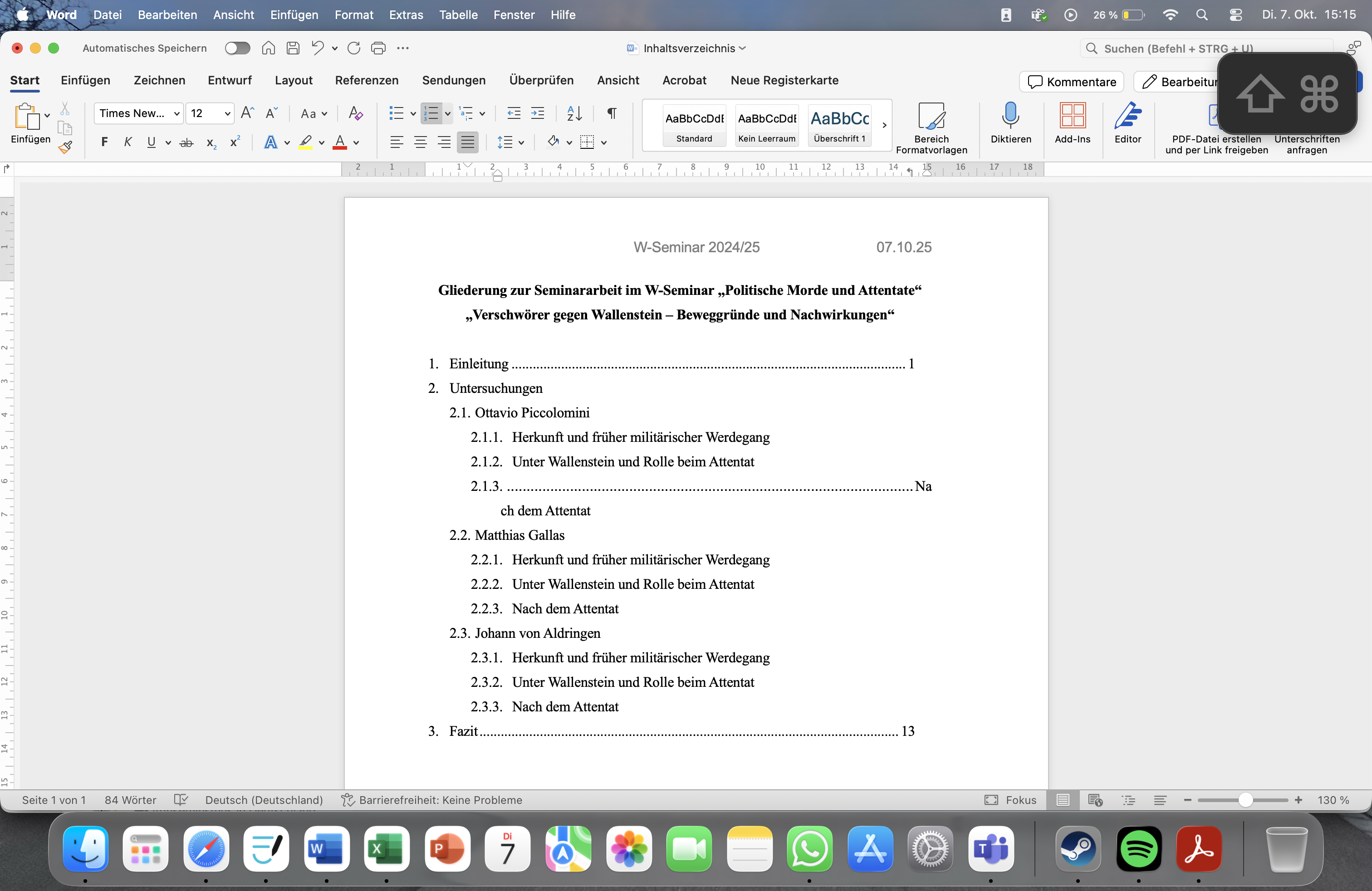This screenshot has height=891, width=1372.
Task: Clear all formatting with the eraser A icon
Action: tap(356, 113)
